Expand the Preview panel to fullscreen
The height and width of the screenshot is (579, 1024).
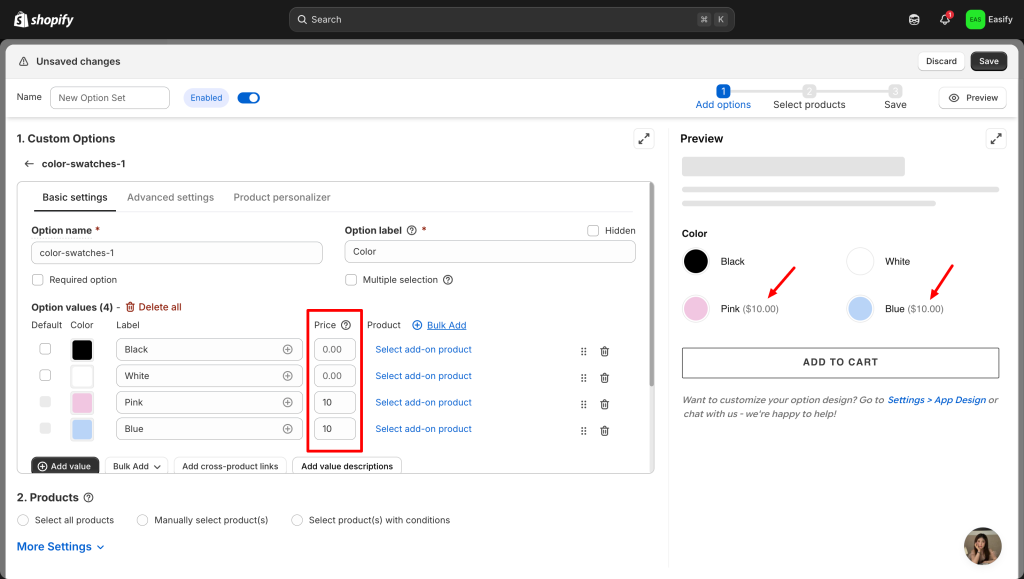(995, 139)
